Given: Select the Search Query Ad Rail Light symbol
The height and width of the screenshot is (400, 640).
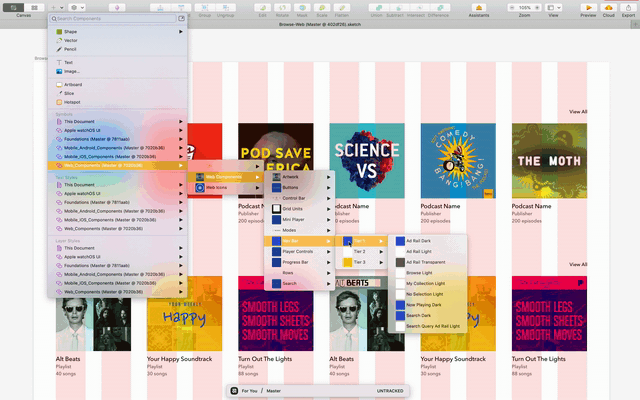Looking at the screenshot, I should [x=427, y=326].
